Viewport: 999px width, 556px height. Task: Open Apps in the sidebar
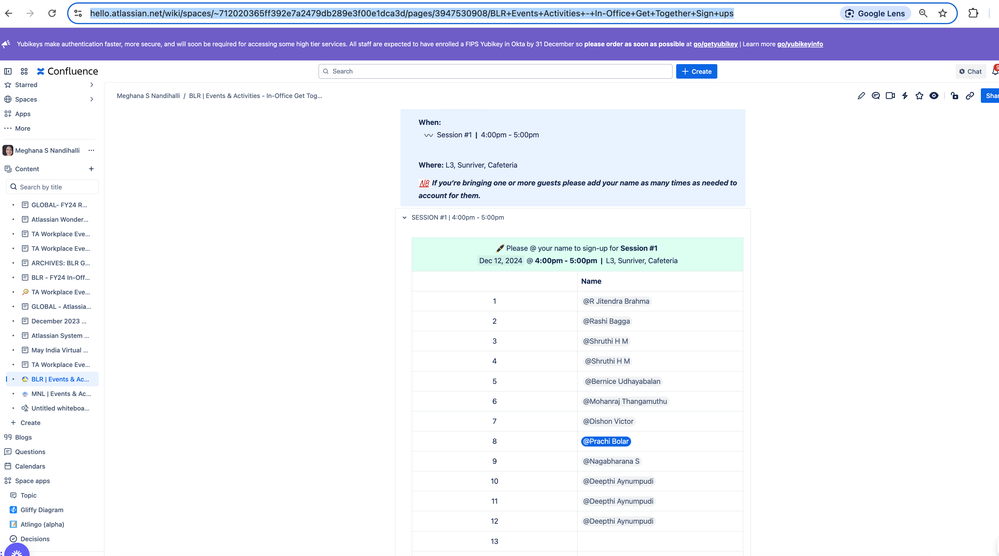coord(22,114)
